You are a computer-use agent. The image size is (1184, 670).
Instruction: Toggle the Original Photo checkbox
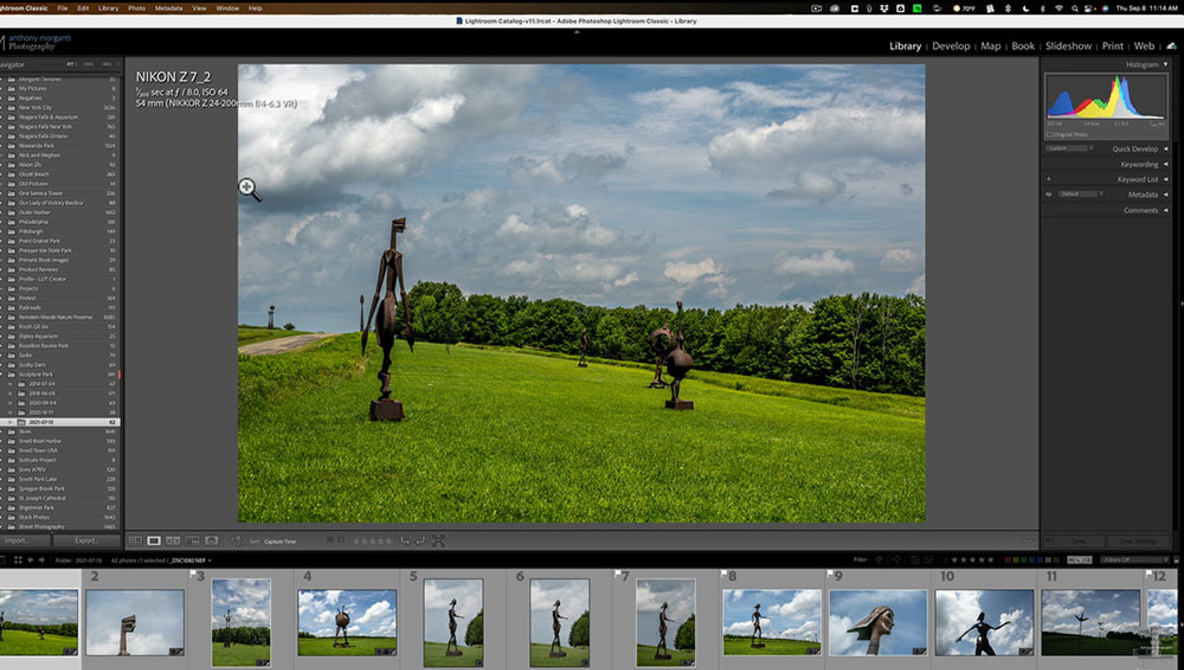coord(1050,134)
